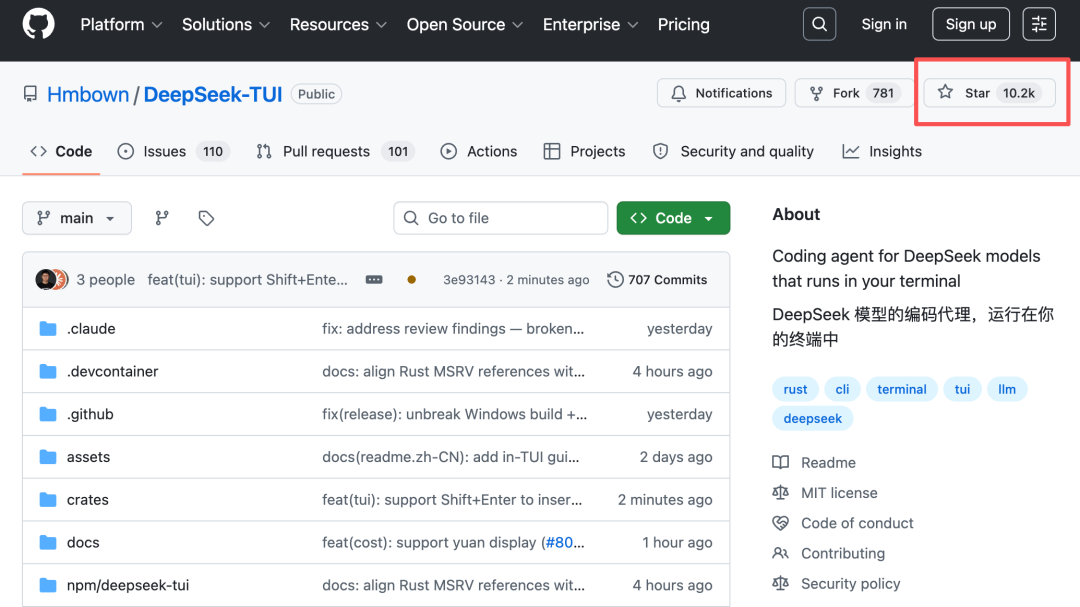Image resolution: width=1080 pixels, height=607 pixels.
Task: Select the Code tab
Action: [x=61, y=152]
